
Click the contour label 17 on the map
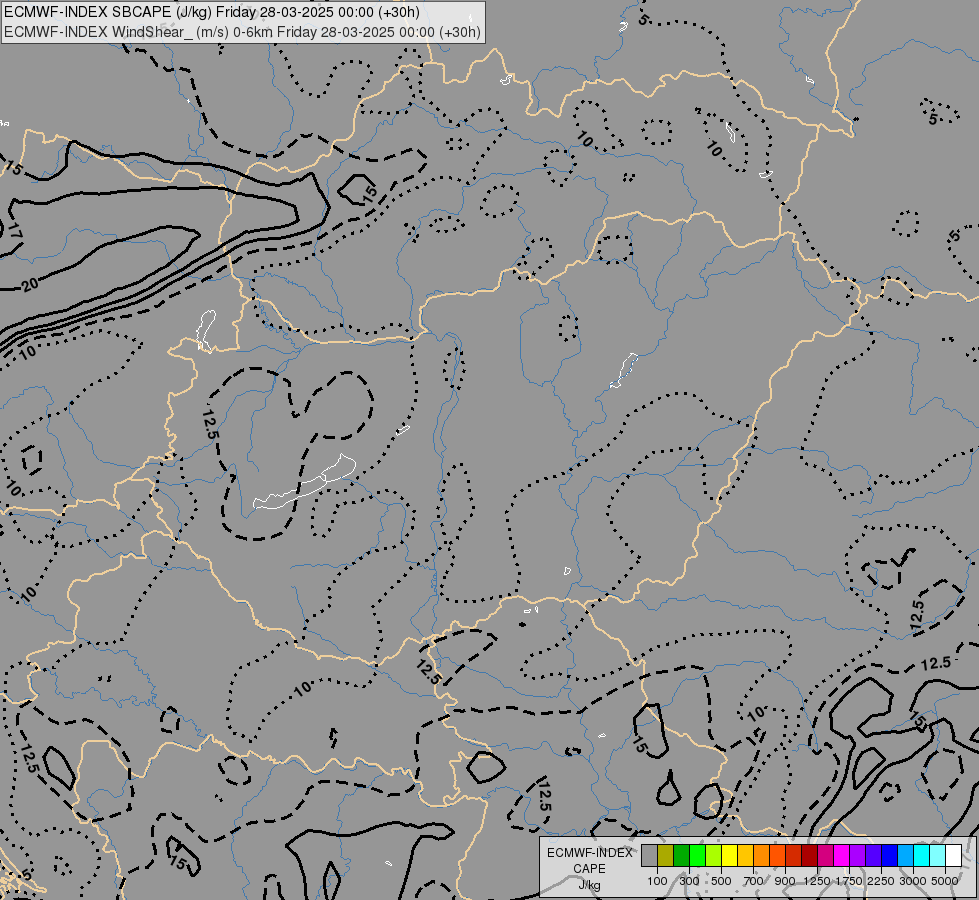pyautogui.click(x=14, y=230)
